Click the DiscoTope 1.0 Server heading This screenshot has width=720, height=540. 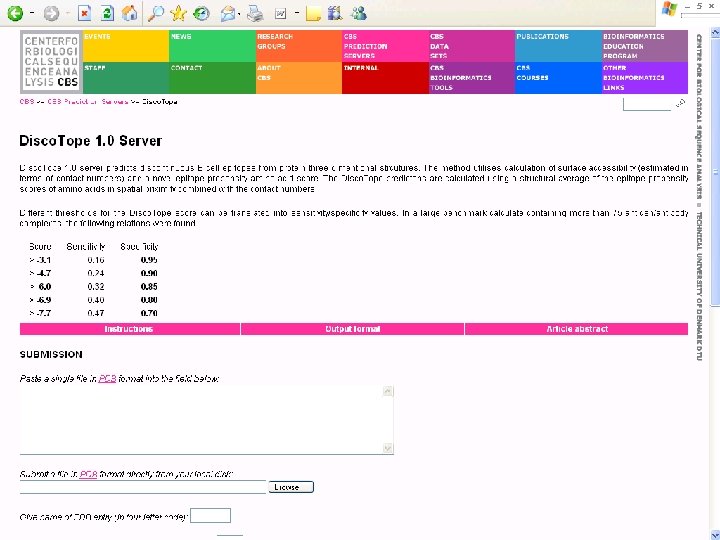[90, 141]
